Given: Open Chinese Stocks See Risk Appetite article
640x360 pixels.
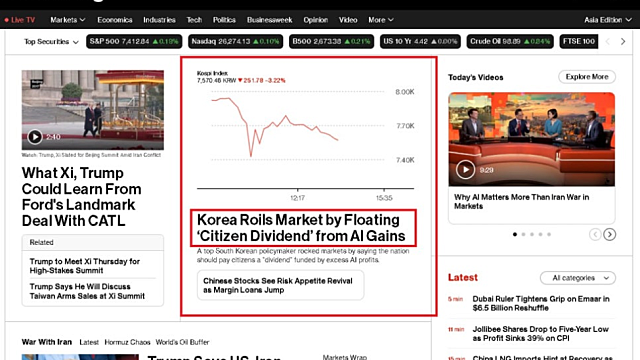Looking at the screenshot, I should 280,285.
